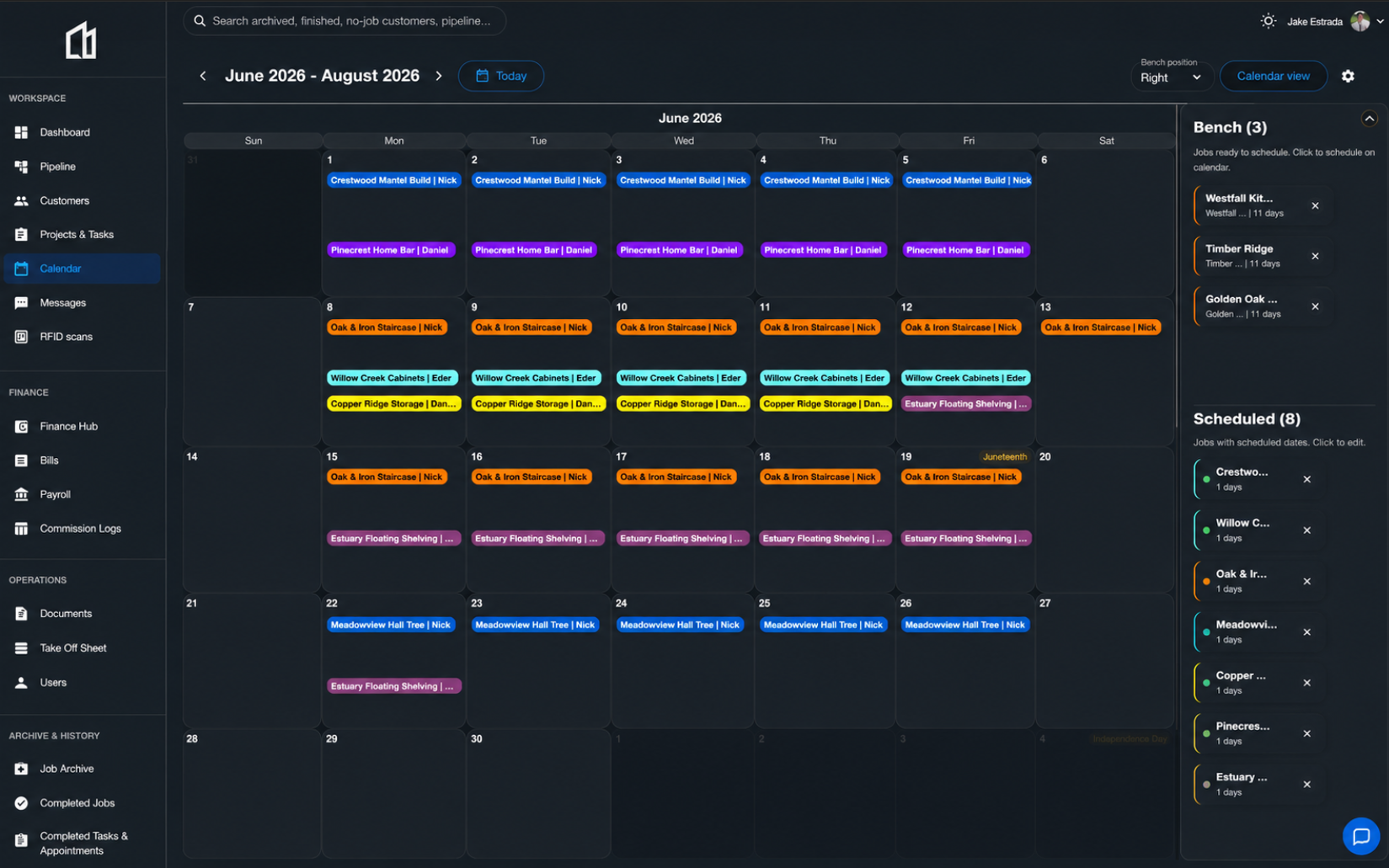Click the search magnifier icon

200,21
